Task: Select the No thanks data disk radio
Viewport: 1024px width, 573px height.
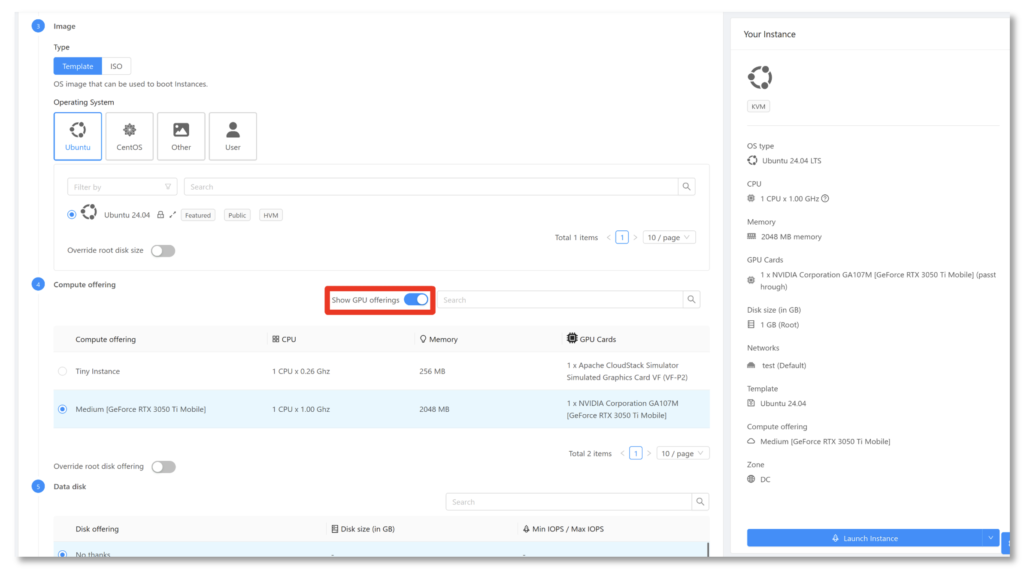Action: tap(62, 554)
